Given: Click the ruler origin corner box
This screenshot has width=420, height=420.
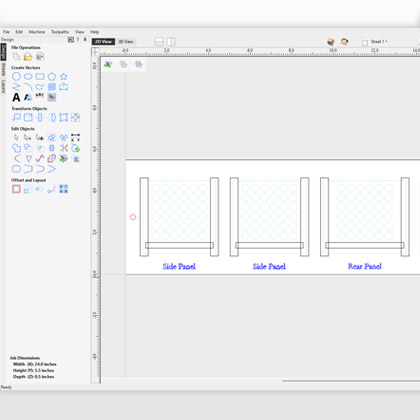Looking at the screenshot, I should click(95, 52).
